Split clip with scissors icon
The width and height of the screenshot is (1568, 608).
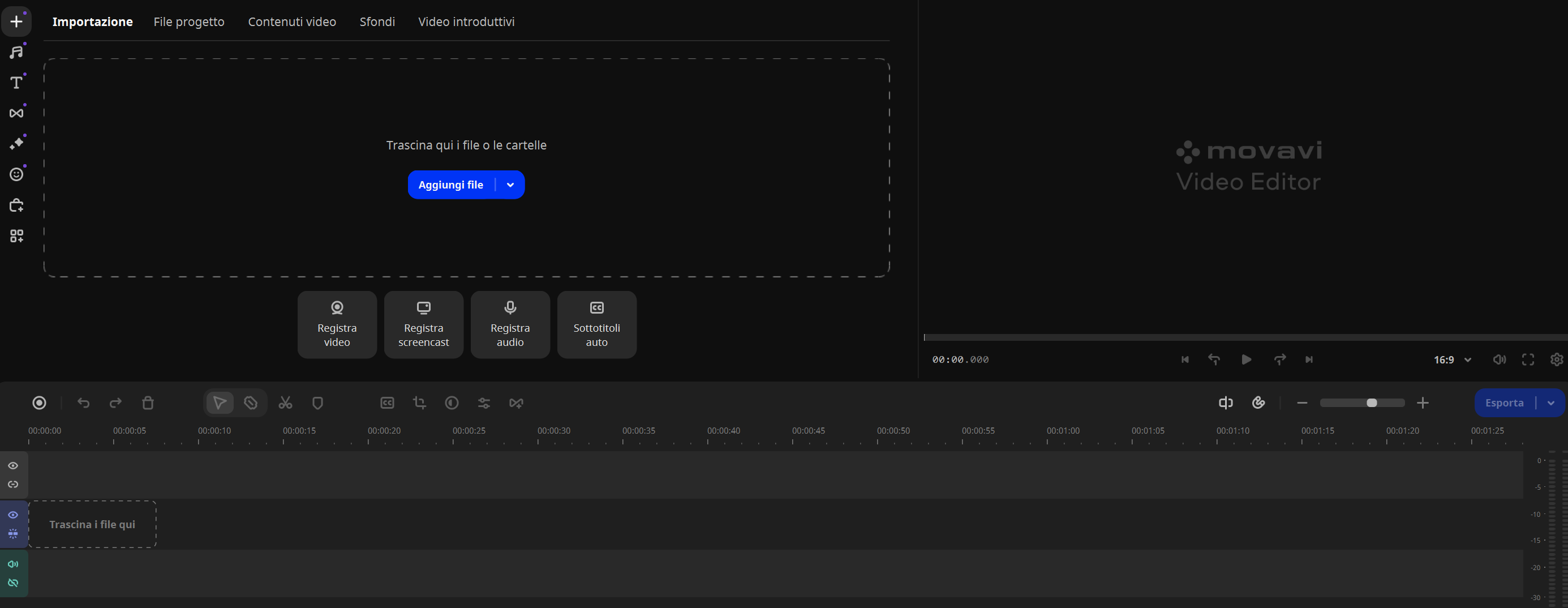click(286, 403)
